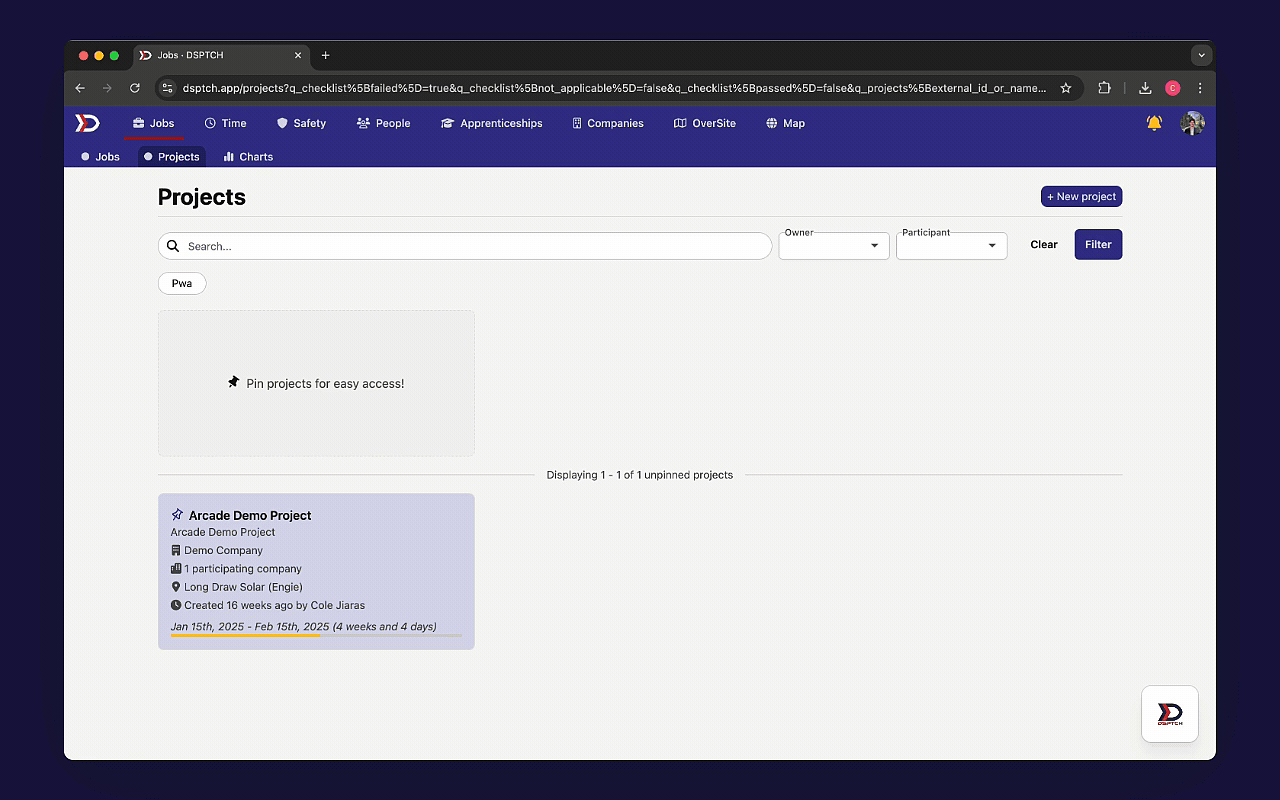
Task: Go back in the browser
Action: [x=80, y=88]
